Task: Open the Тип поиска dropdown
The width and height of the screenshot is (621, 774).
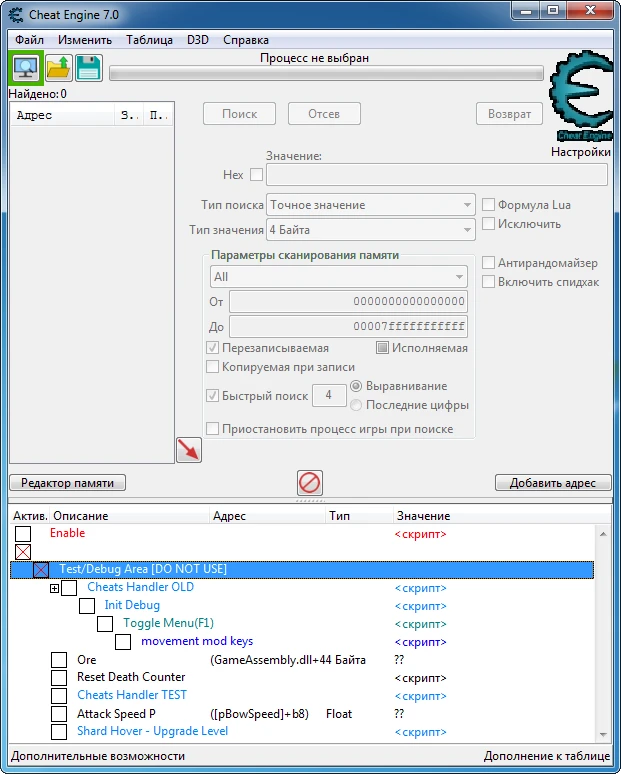Action: click(x=371, y=204)
